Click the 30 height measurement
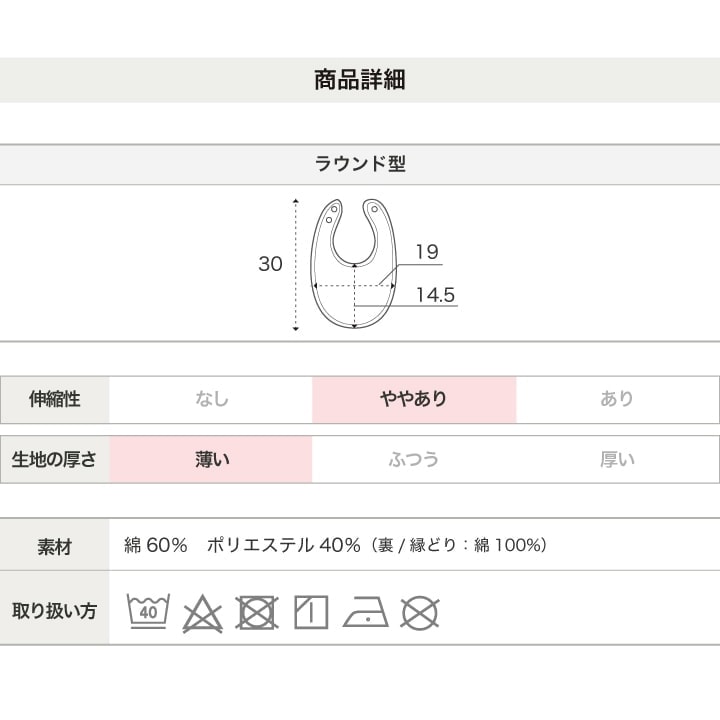The width and height of the screenshot is (720, 720). tap(270, 264)
